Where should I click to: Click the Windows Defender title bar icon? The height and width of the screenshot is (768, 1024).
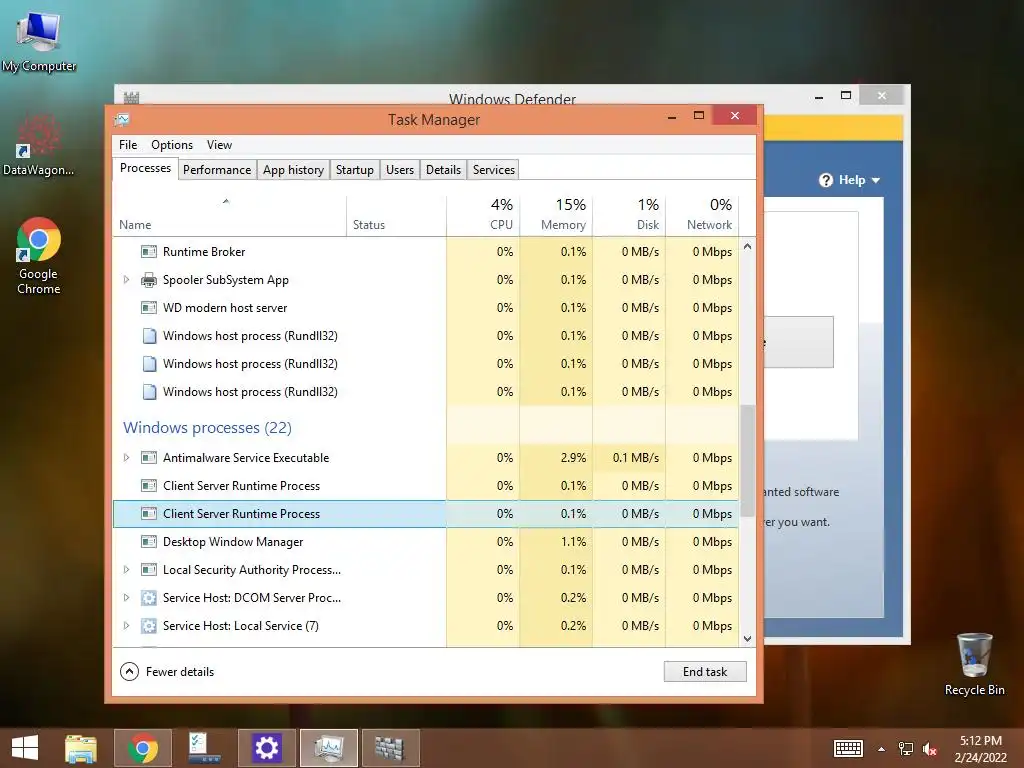tap(131, 97)
